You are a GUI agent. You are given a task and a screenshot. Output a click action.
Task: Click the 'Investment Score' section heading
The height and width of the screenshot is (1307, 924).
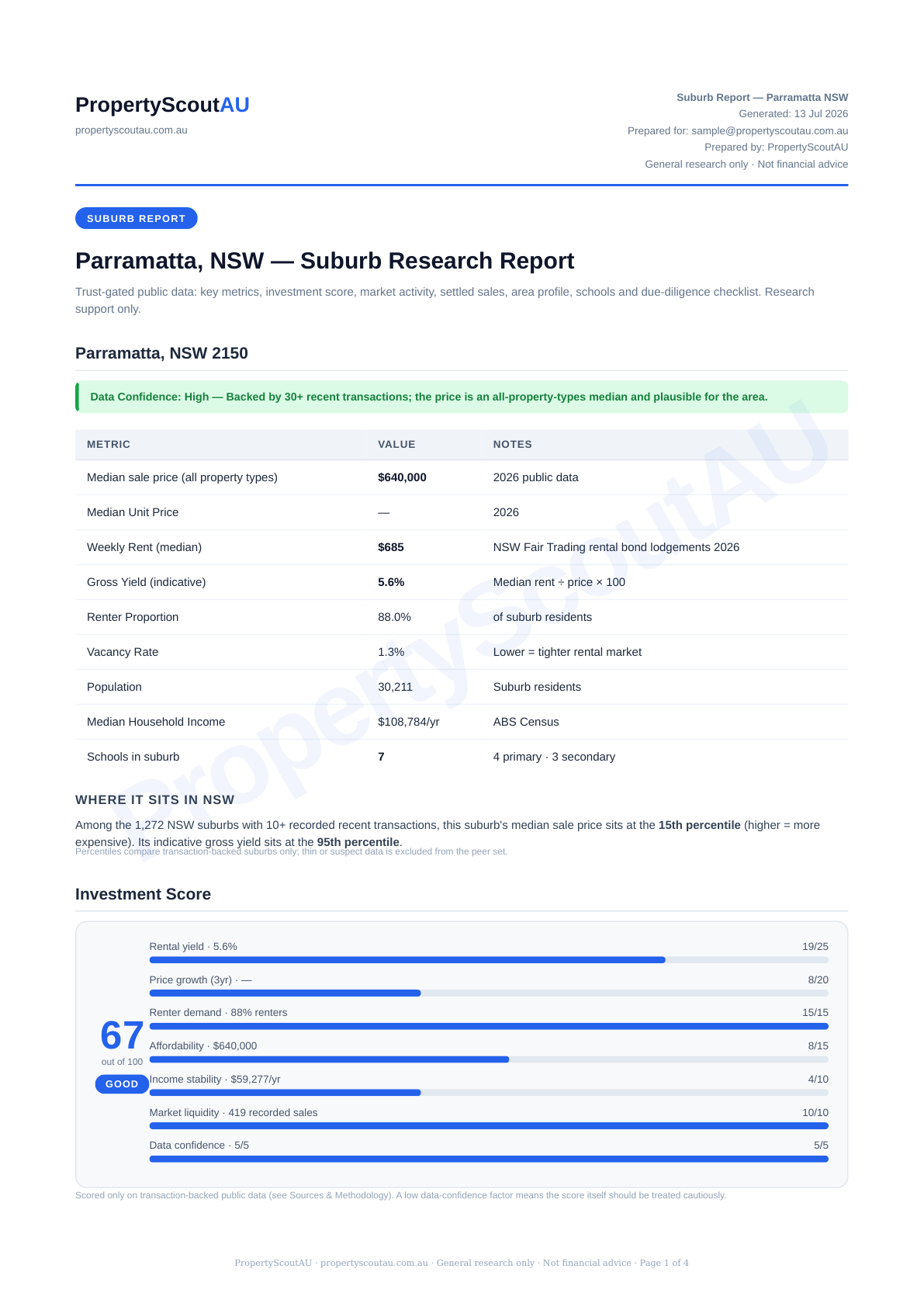(143, 894)
